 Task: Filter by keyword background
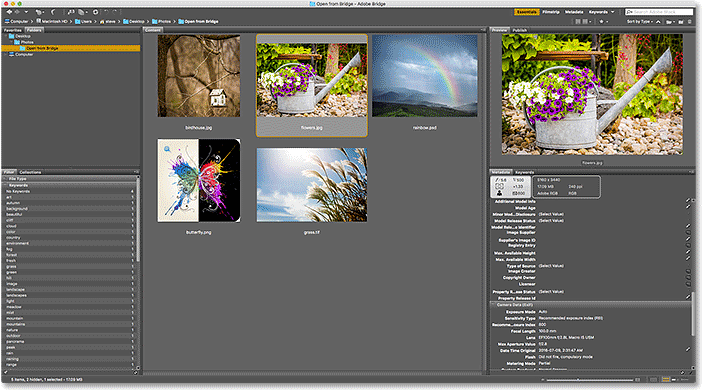click(70, 209)
